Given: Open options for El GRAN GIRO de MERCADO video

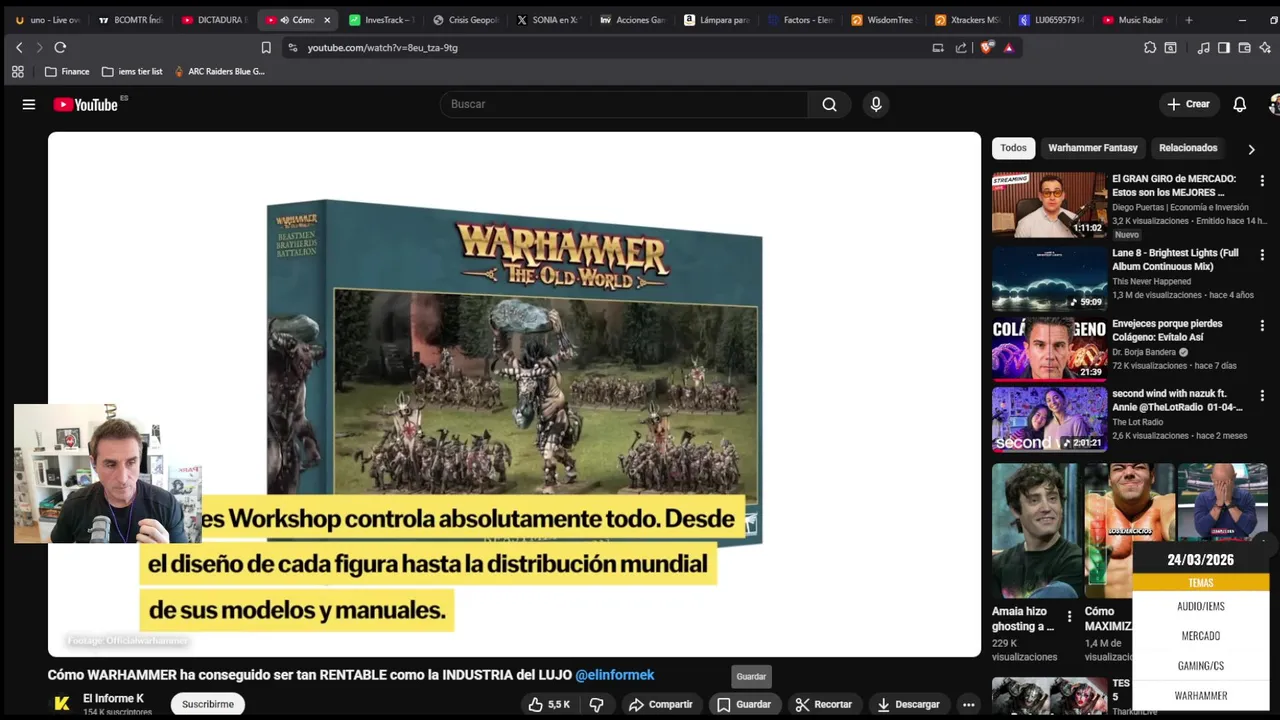Looking at the screenshot, I should click(x=1262, y=181).
